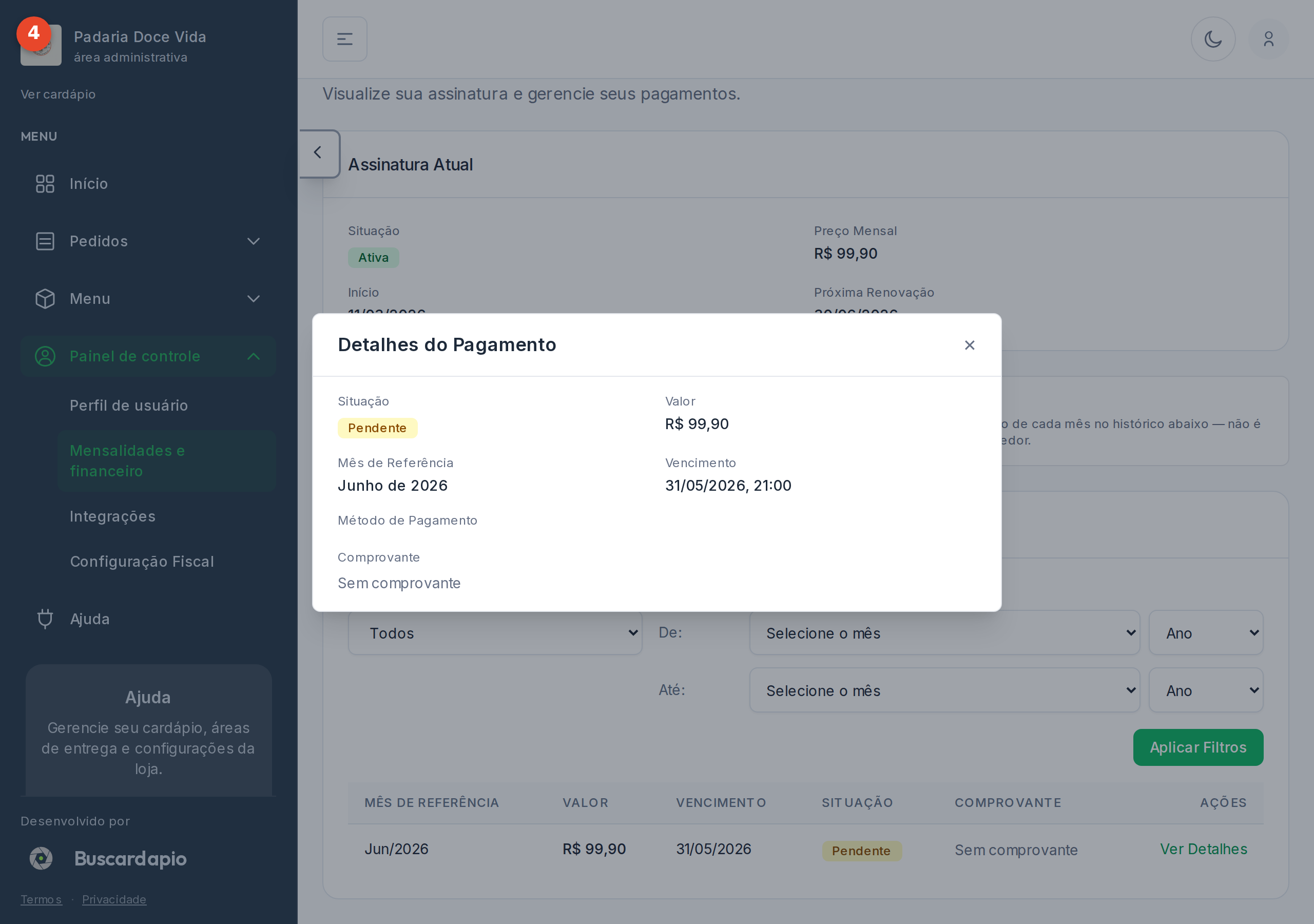Select Mensalidades e financeiro menu item
This screenshot has width=1314, height=924.
(167, 461)
